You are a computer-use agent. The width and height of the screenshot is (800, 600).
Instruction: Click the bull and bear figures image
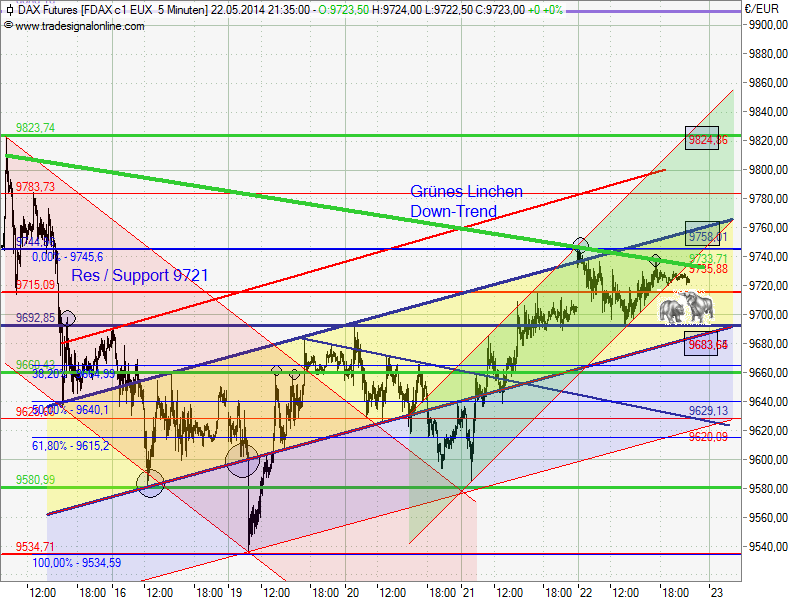(686, 308)
